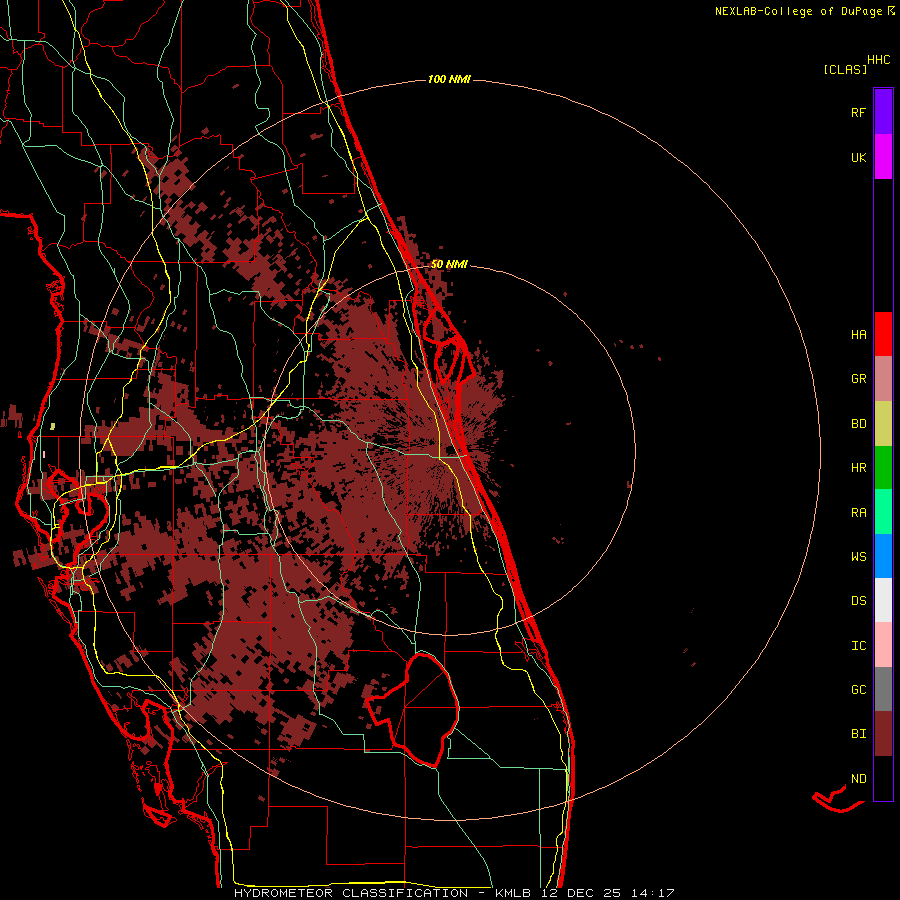Click the small yellow echo near Tampa
The height and width of the screenshot is (900, 900).
pos(52,426)
